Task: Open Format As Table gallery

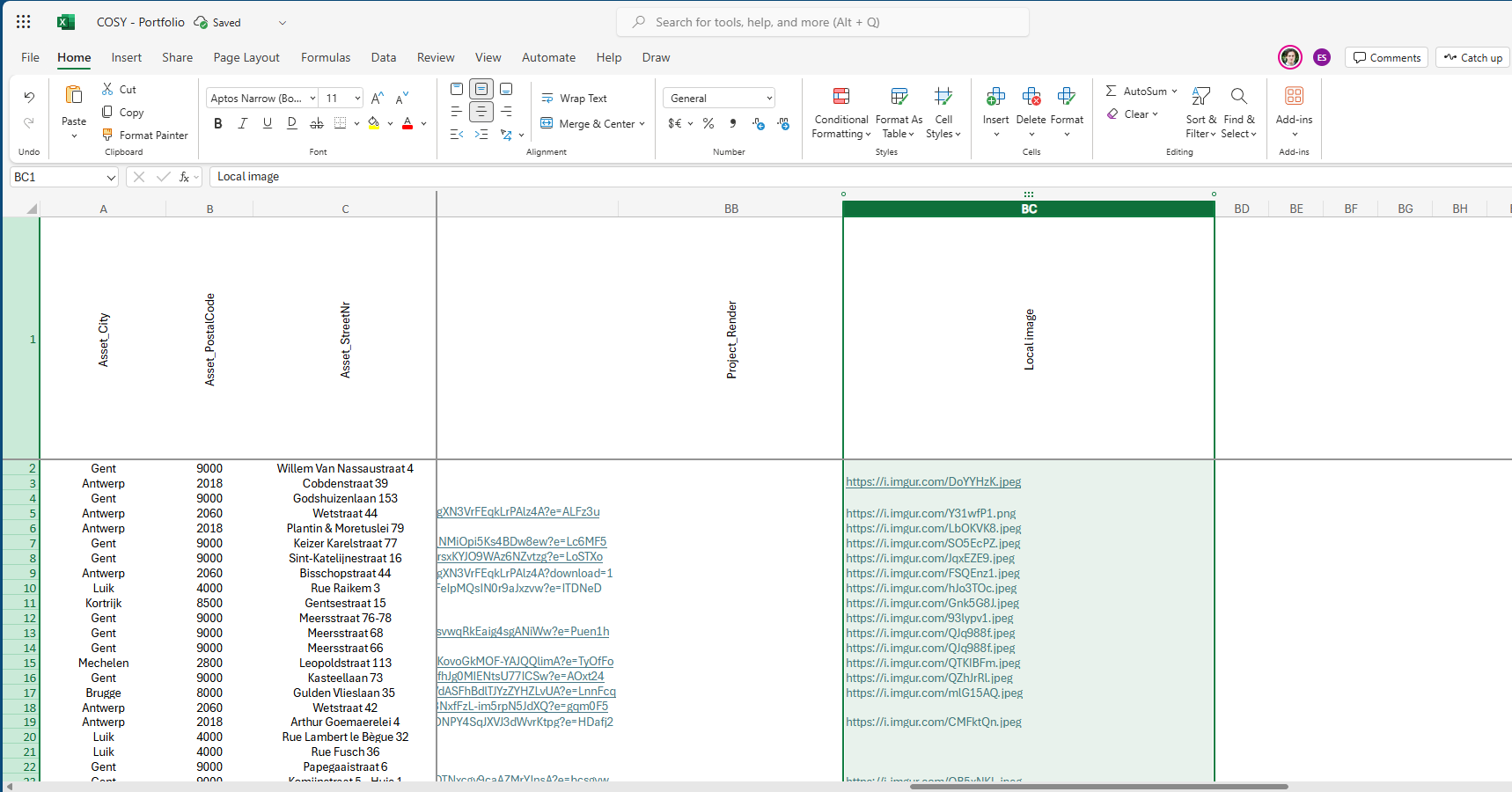Action: pos(899,113)
